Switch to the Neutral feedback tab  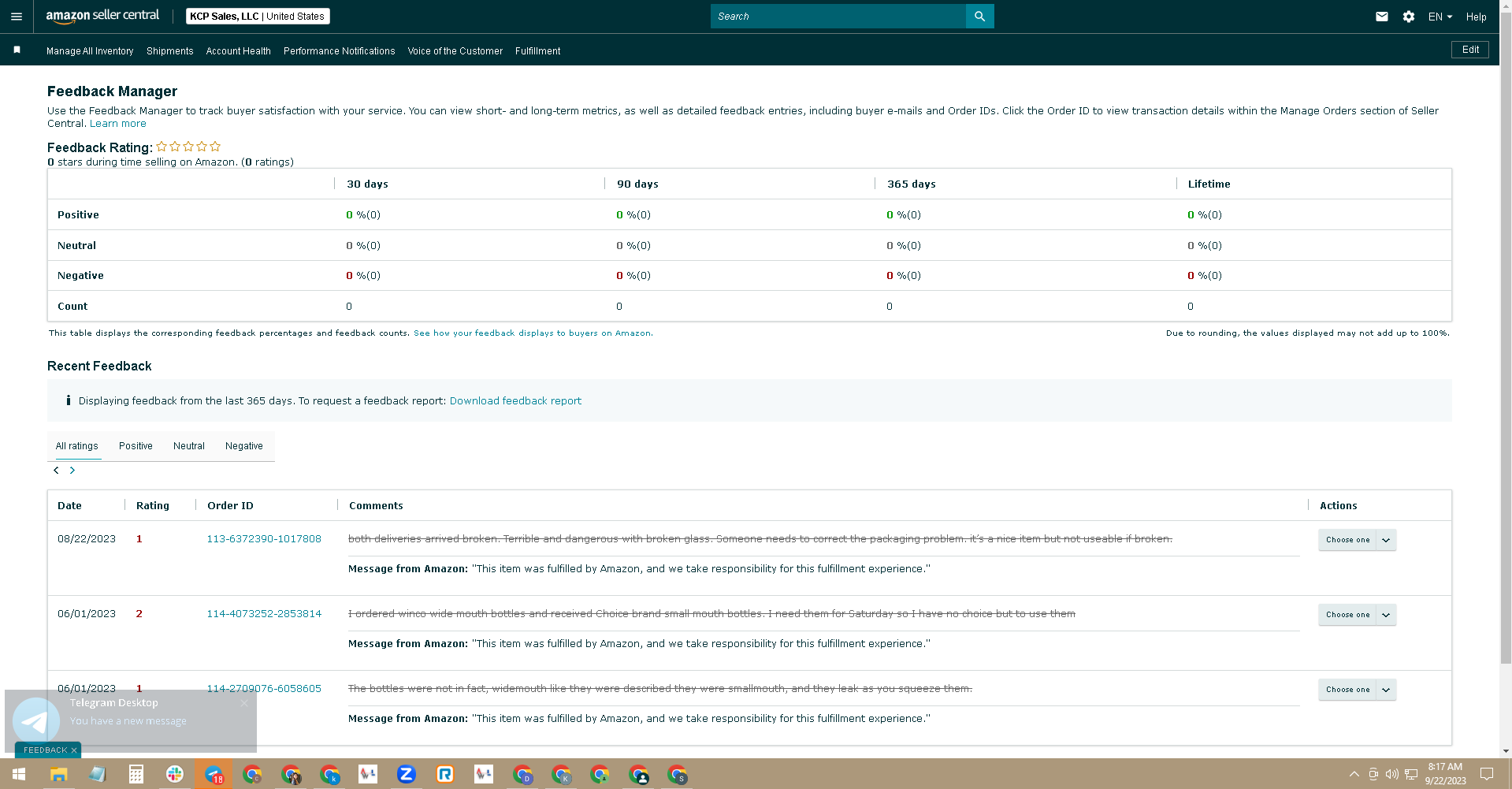tap(189, 446)
